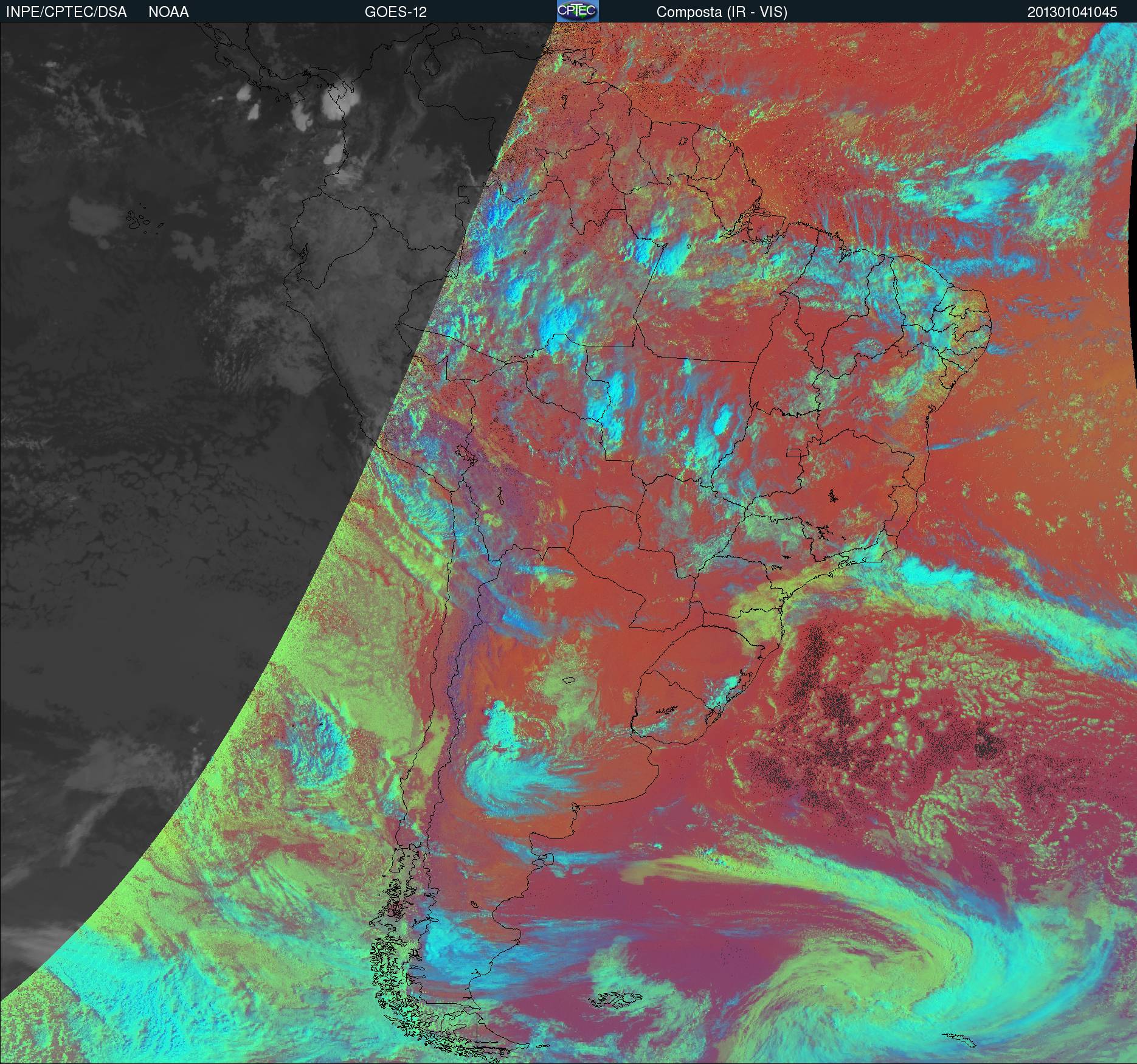Click the GOES-12 satellite label

click(x=395, y=12)
